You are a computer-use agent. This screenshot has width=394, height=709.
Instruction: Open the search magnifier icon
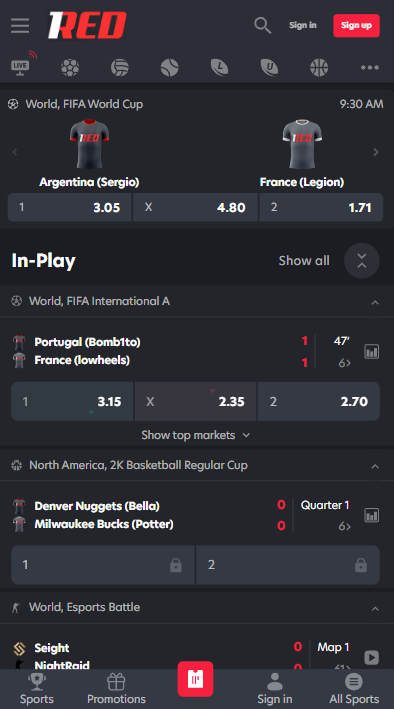coord(262,25)
